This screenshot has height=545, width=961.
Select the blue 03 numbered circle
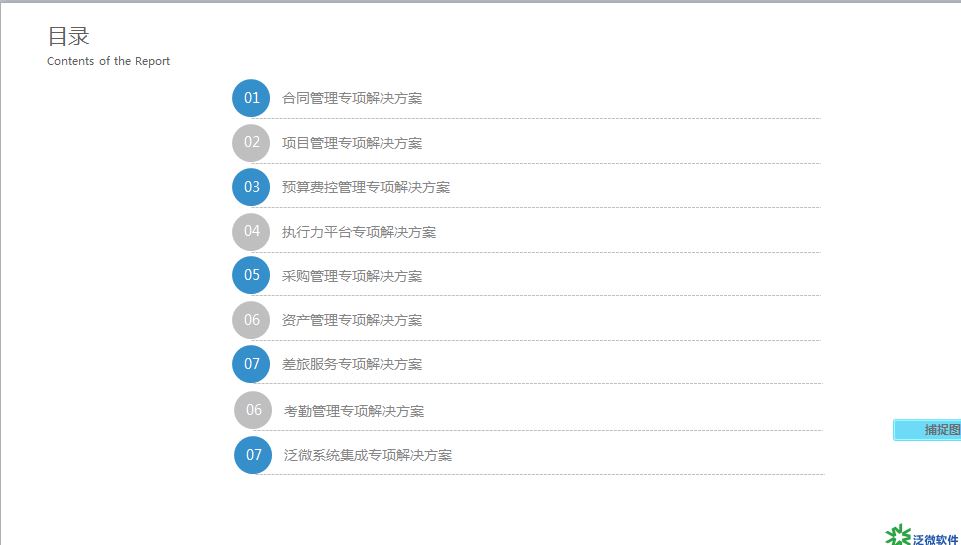tap(251, 187)
